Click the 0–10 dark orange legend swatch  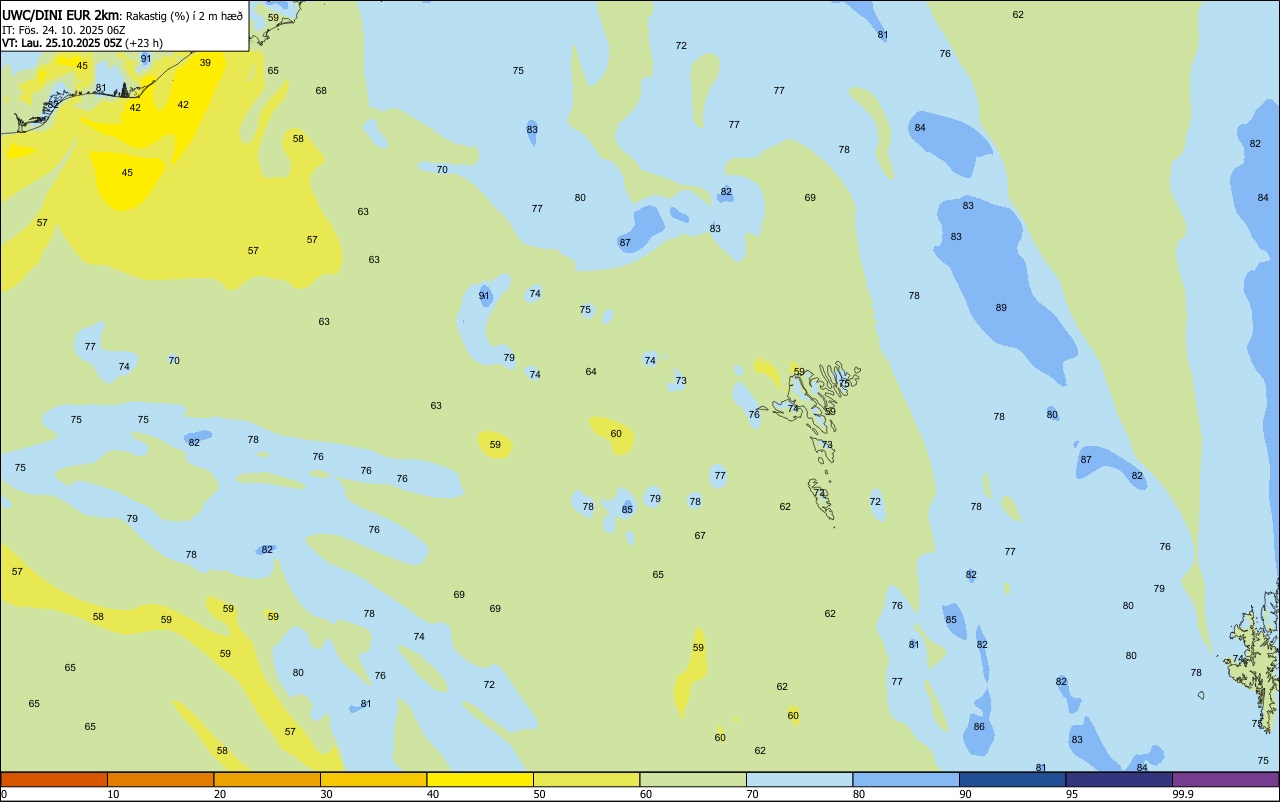54,779
